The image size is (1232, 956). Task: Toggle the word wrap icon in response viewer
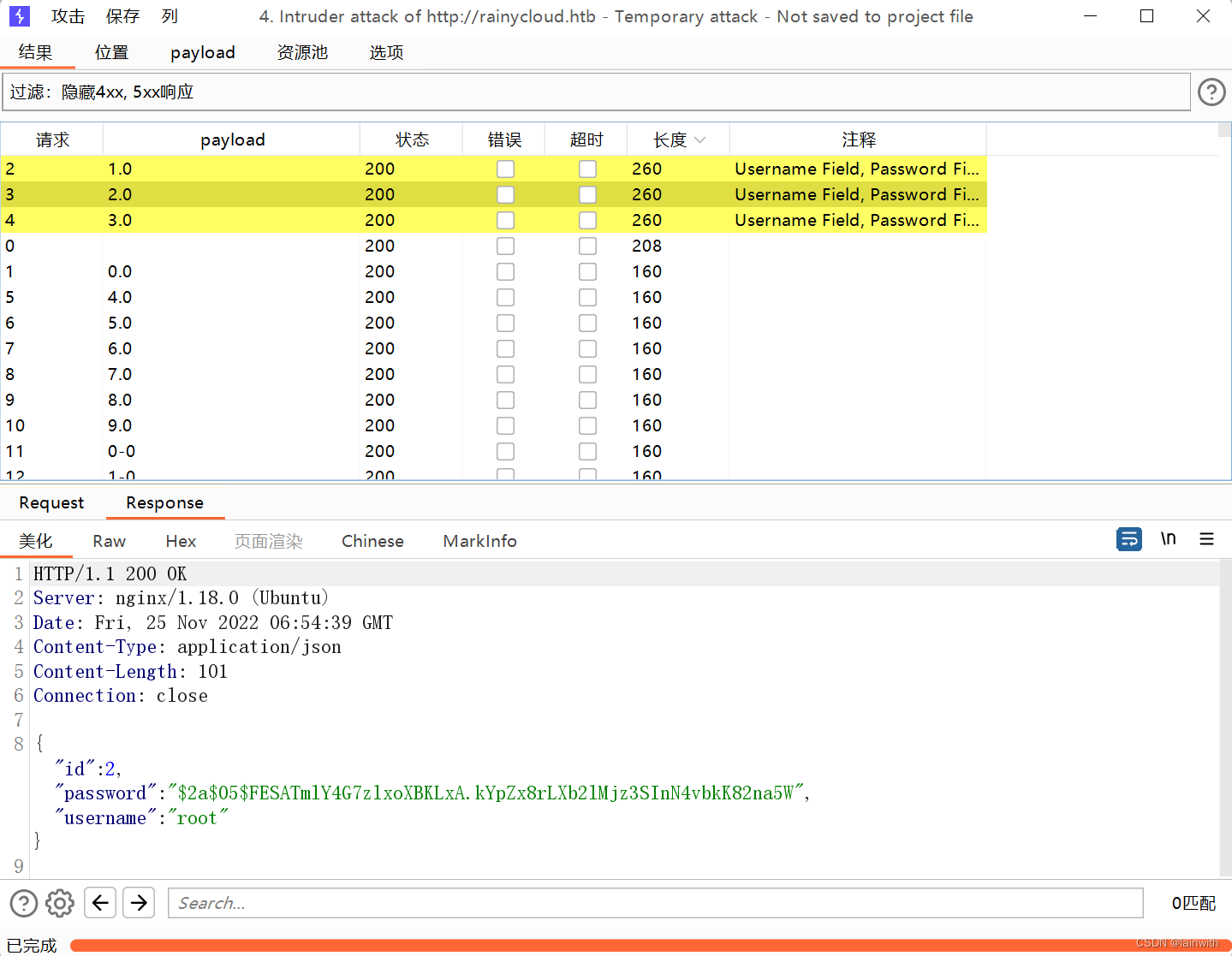click(1129, 539)
